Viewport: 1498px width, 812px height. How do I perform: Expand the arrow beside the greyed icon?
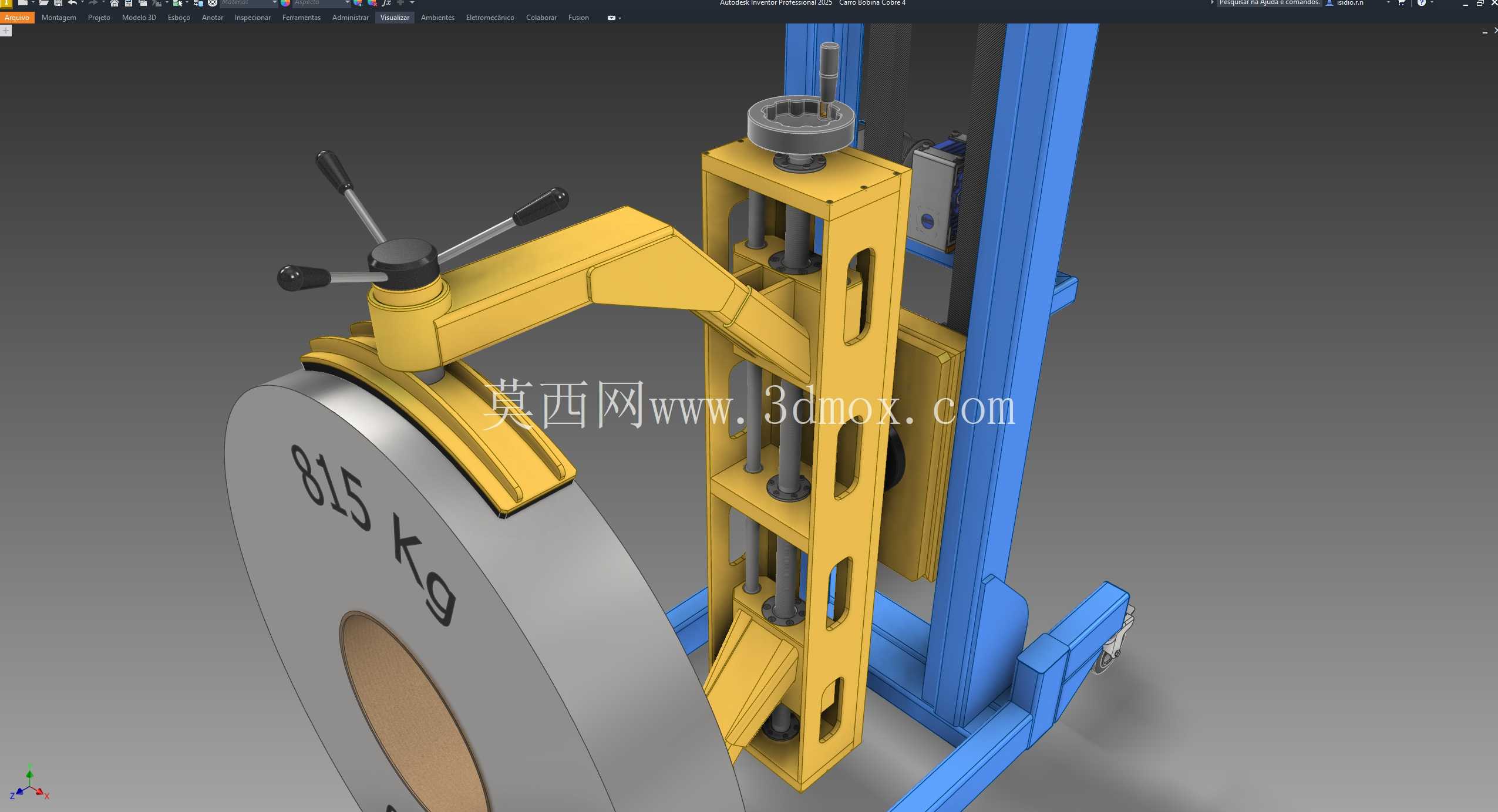tap(167, 3)
